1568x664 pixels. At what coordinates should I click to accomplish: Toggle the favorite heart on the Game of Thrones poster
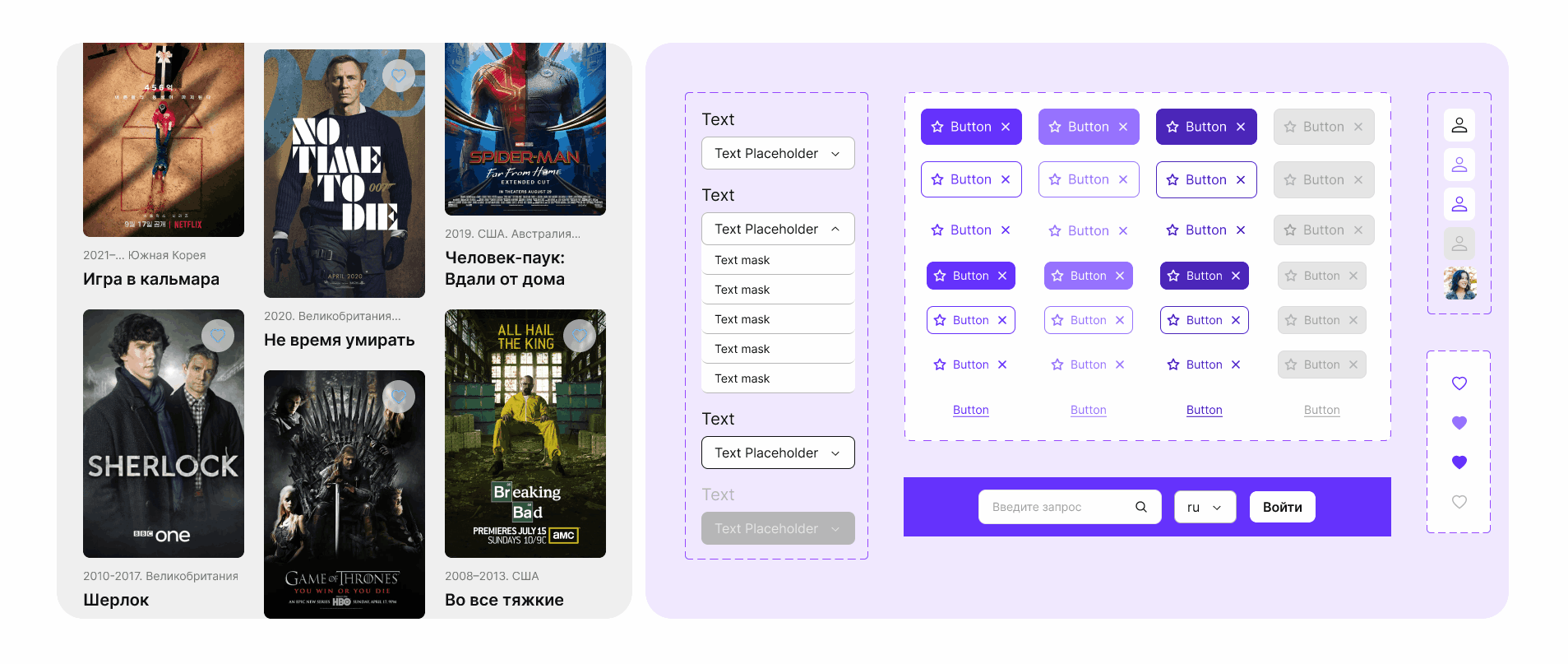[x=399, y=397]
